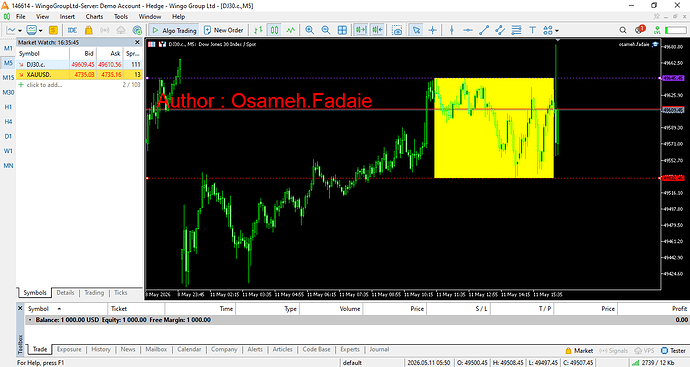The image size is (690, 367).
Task: Click the New Order button
Action: tap(224, 30)
